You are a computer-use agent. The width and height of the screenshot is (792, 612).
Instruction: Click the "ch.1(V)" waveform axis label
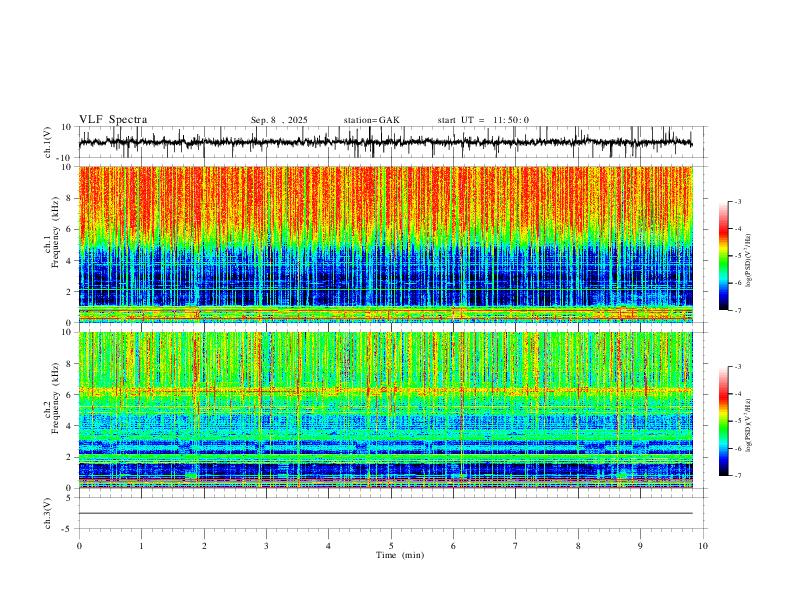click(x=48, y=142)
